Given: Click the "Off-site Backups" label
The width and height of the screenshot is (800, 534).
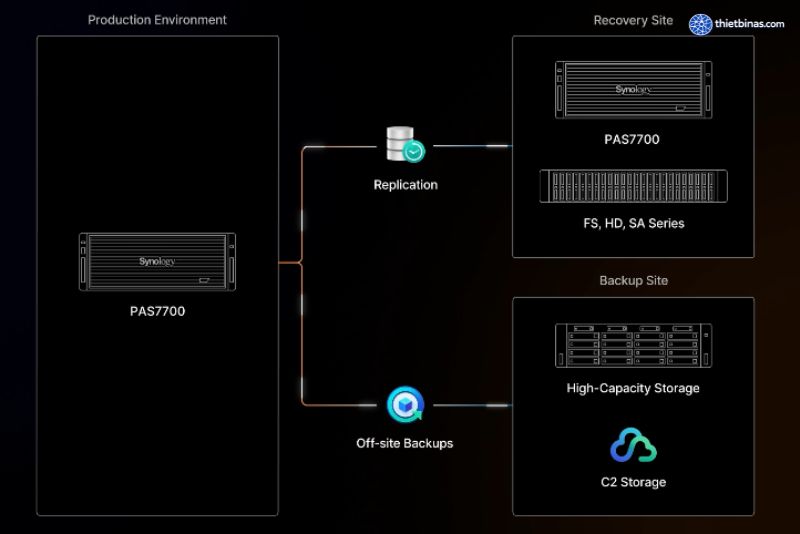Looking at the screenshot, I should pyautogui.click(x=405, y=443).
